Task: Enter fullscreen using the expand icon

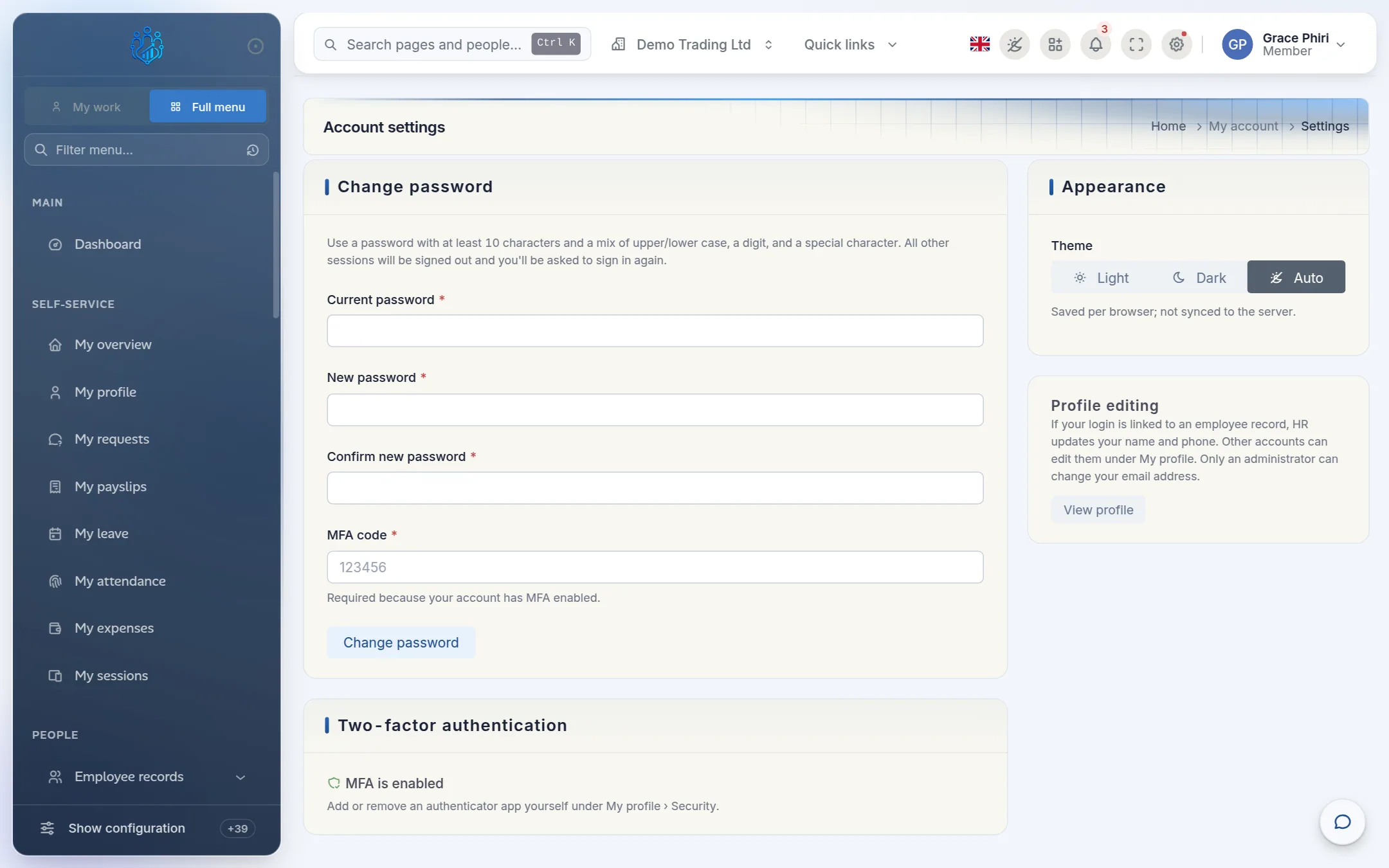Action: tap(1136, 44)
